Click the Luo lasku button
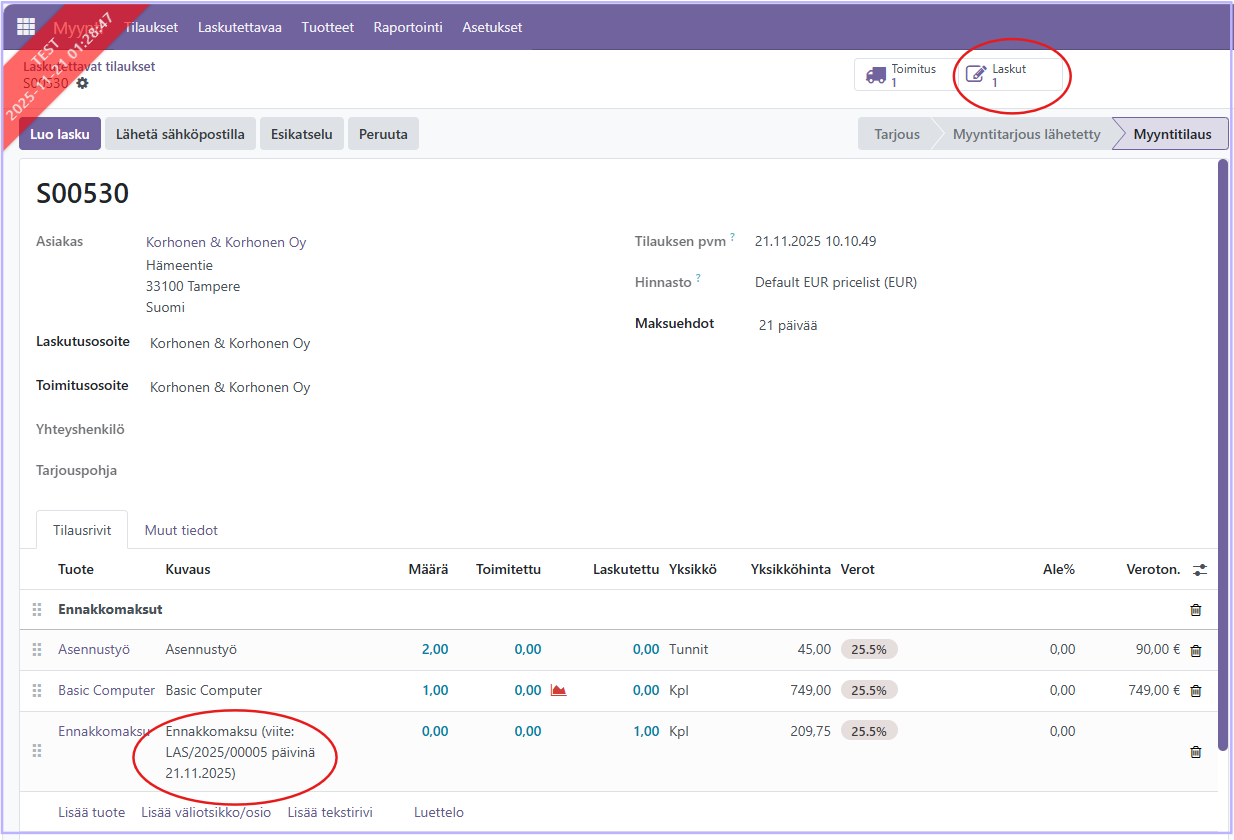Viewport: 1234px width, 840px height. pos(60,134)
